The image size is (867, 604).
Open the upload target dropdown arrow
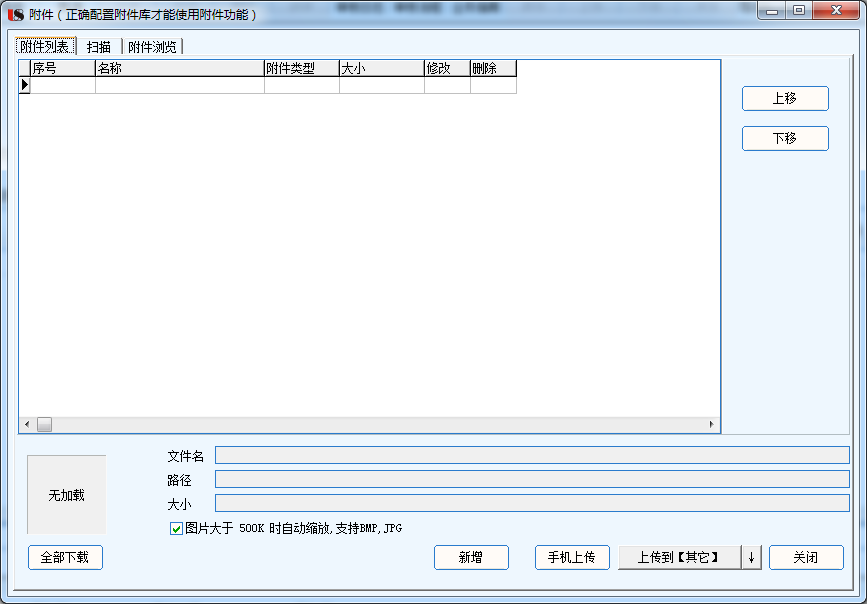pos(751,557)
